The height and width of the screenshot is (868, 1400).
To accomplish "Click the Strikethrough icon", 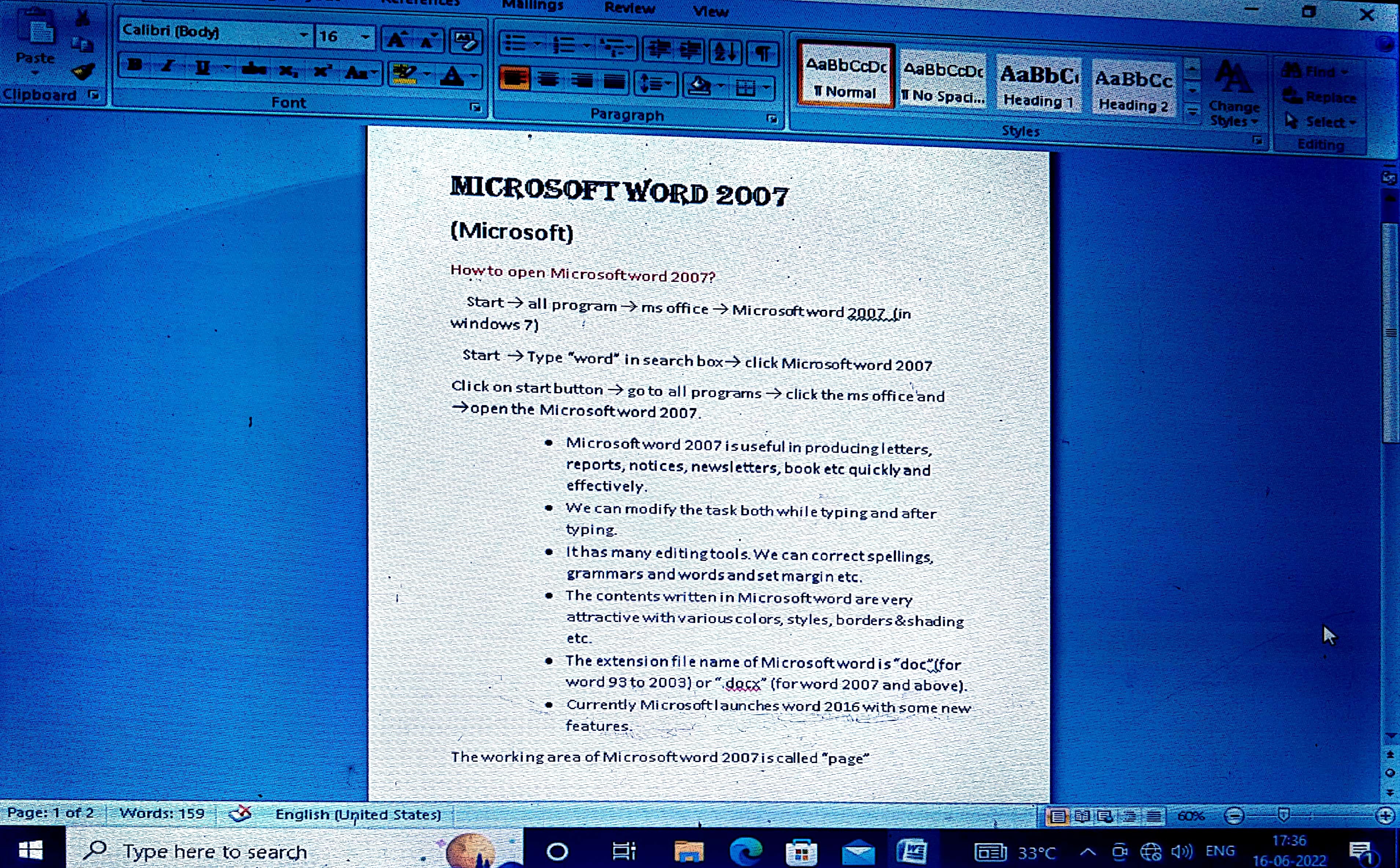I will 253,70.
